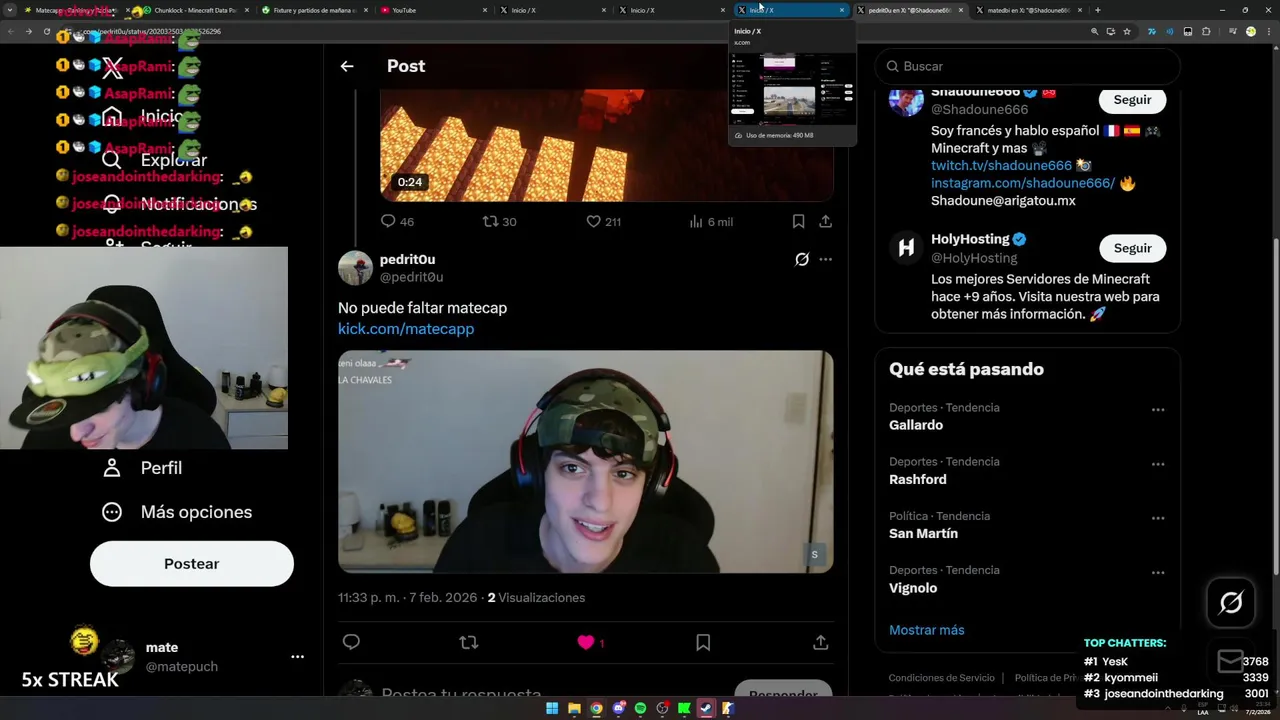Open Rashford trending topic
Image resolution: width=1280 pixels, height=720 pixels.
918,479
